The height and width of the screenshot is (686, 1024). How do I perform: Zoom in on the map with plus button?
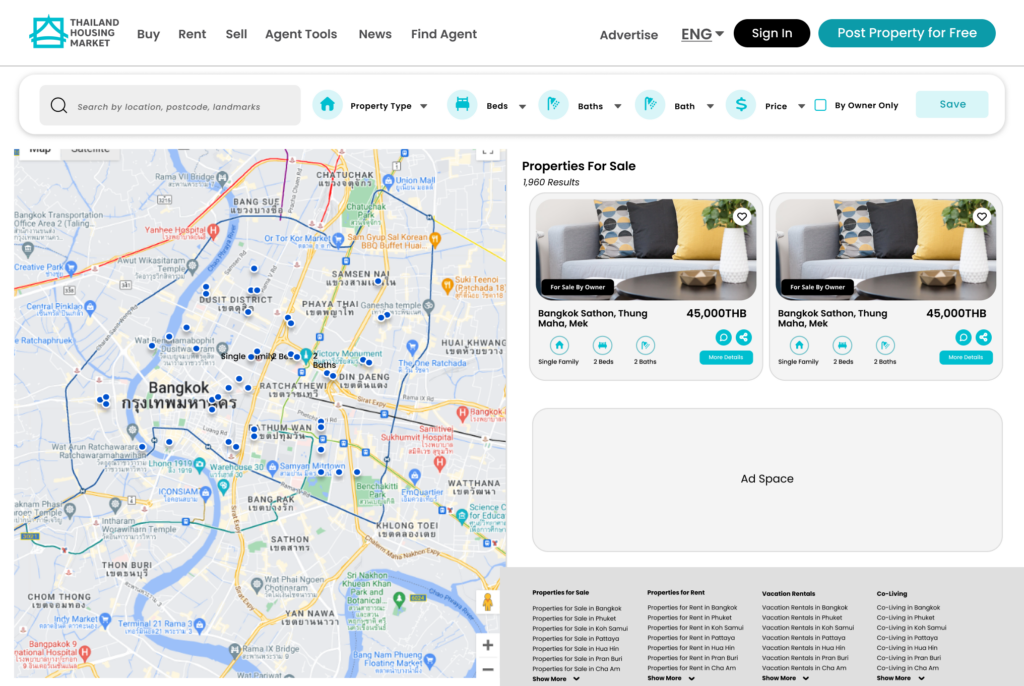(x=488, y=645)
